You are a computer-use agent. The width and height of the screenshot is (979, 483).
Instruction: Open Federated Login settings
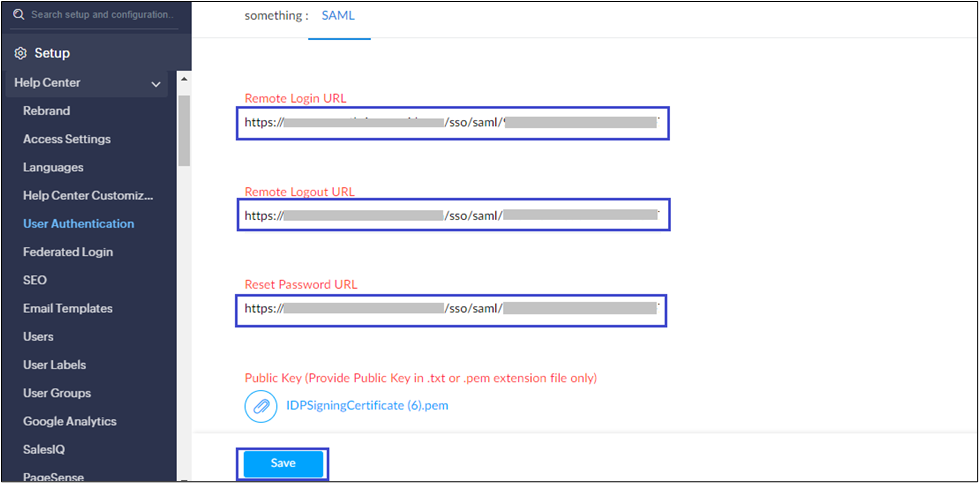point(68,252)
